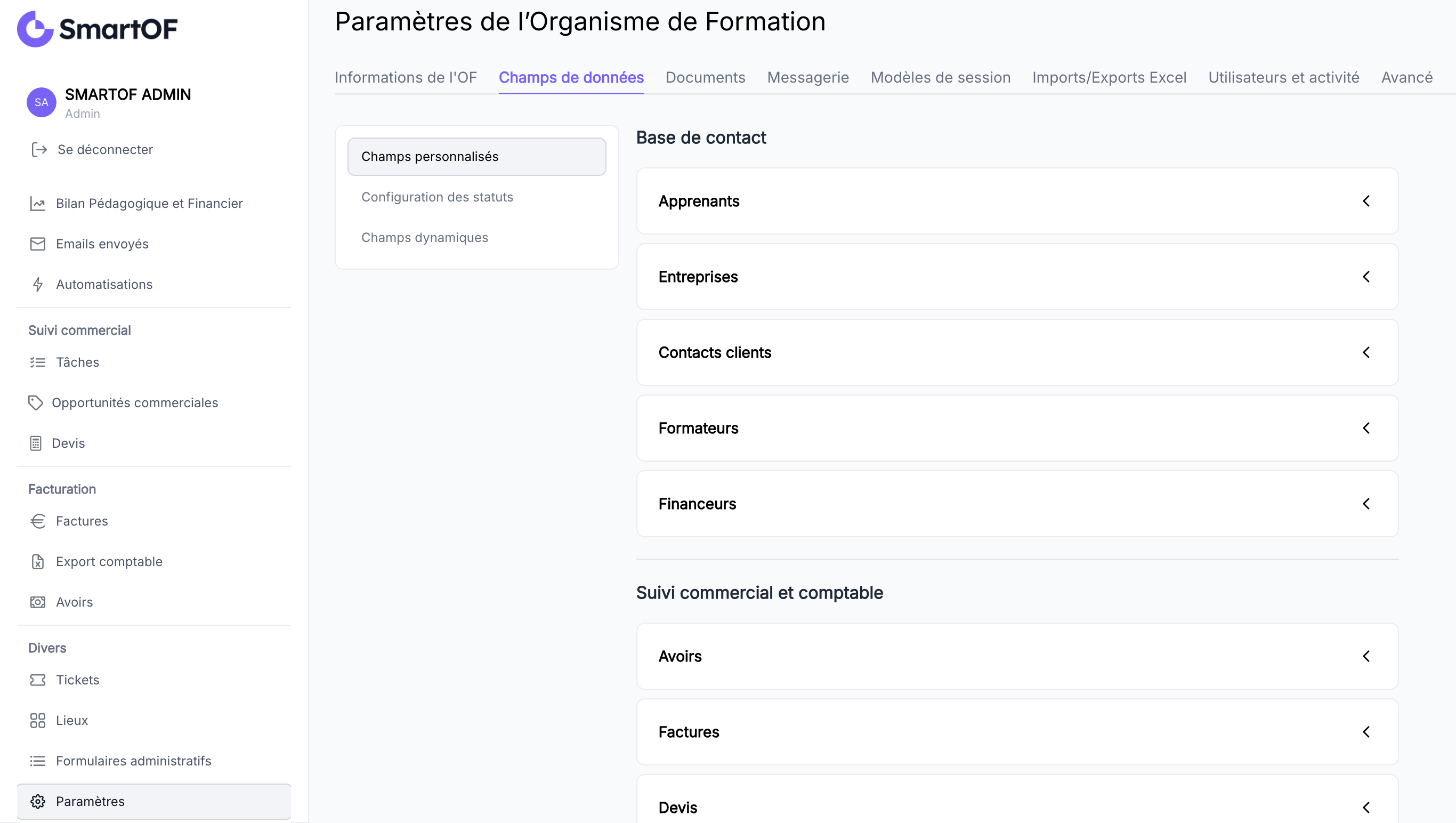1456x823 pixels.
Task: Open the Imports/Exports Excel tab
Action: (1109, 77)
